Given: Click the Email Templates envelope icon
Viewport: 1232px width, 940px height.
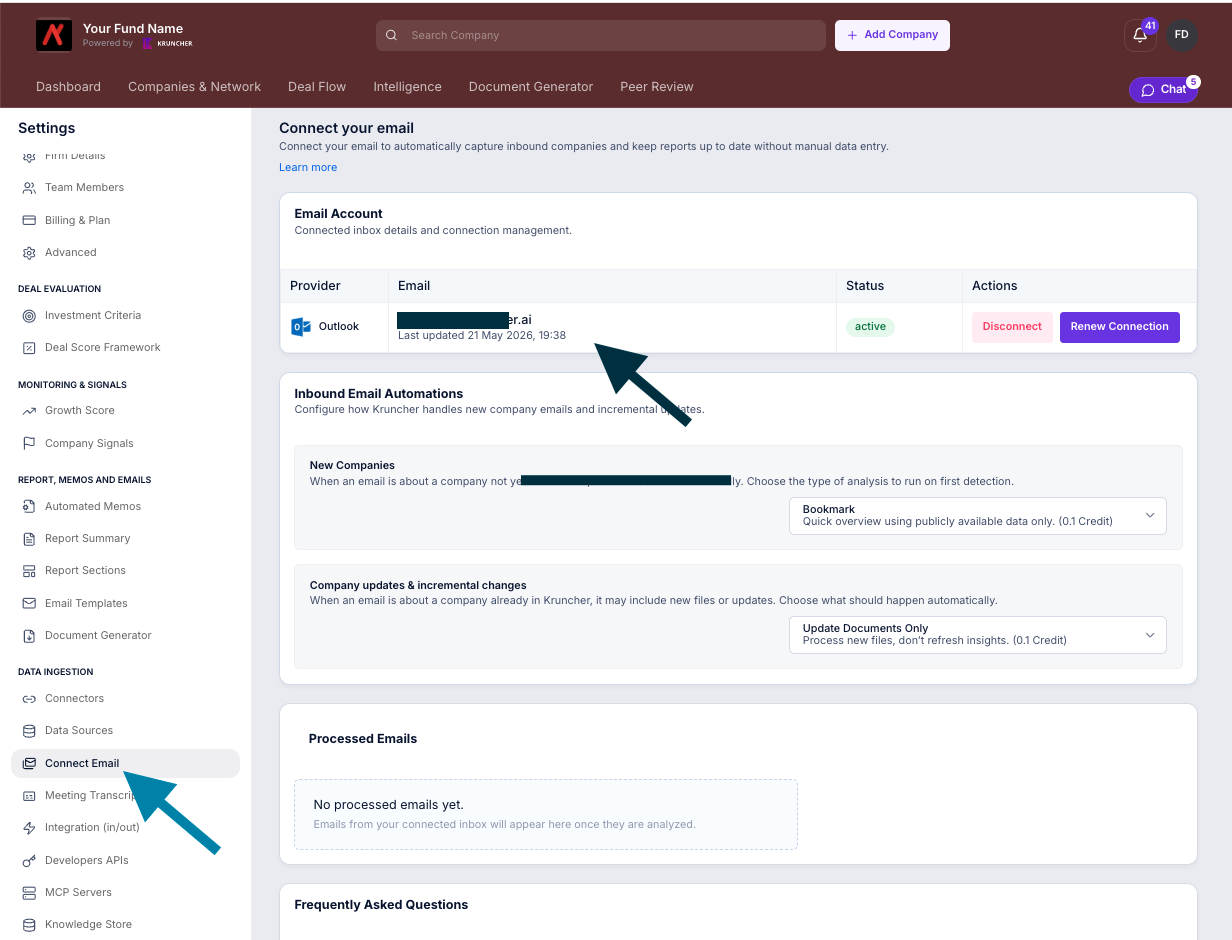Looking at the screenshot, I should (29, 603).
